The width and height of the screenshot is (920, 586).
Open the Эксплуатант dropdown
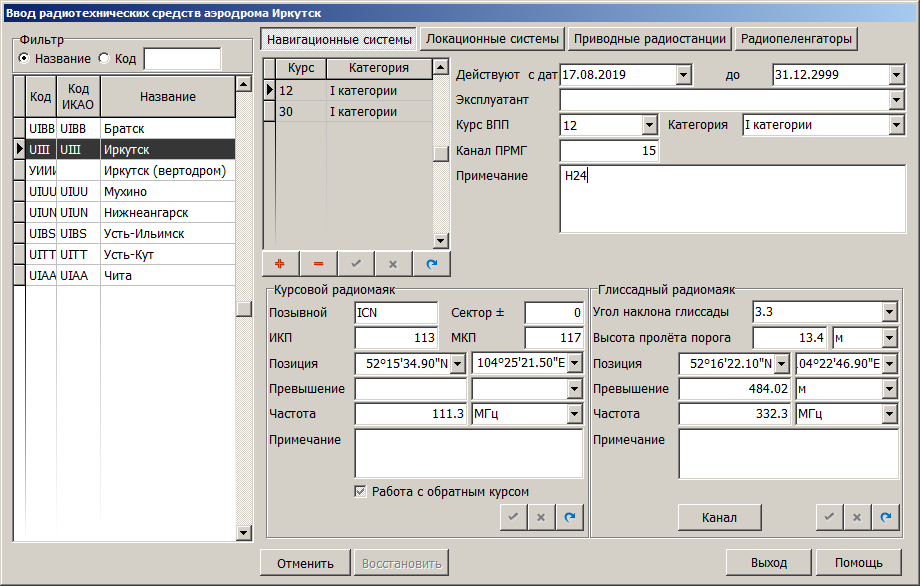895,100
